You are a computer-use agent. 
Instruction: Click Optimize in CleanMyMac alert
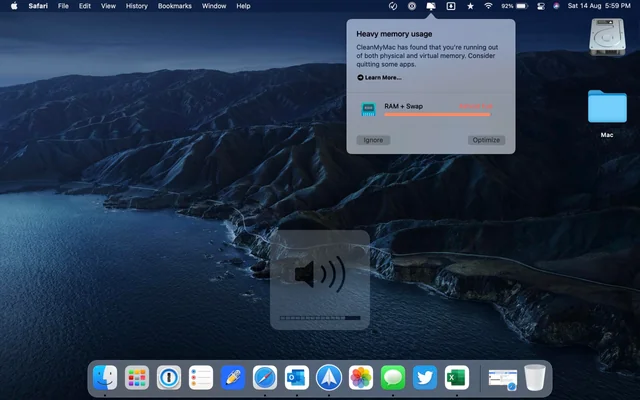tap(486, 140)
